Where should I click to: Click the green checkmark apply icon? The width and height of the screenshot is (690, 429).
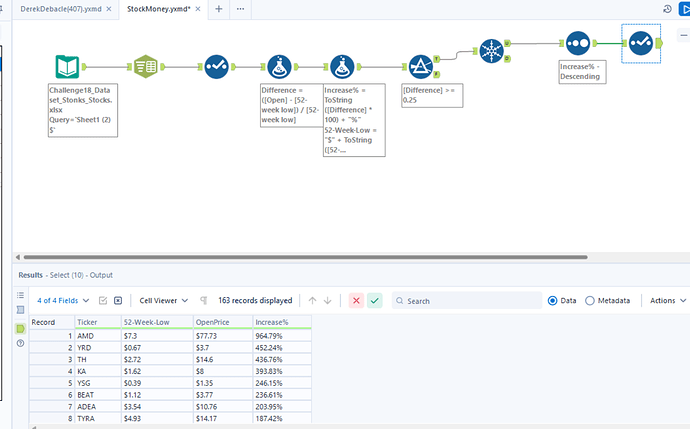pos(374,301)
